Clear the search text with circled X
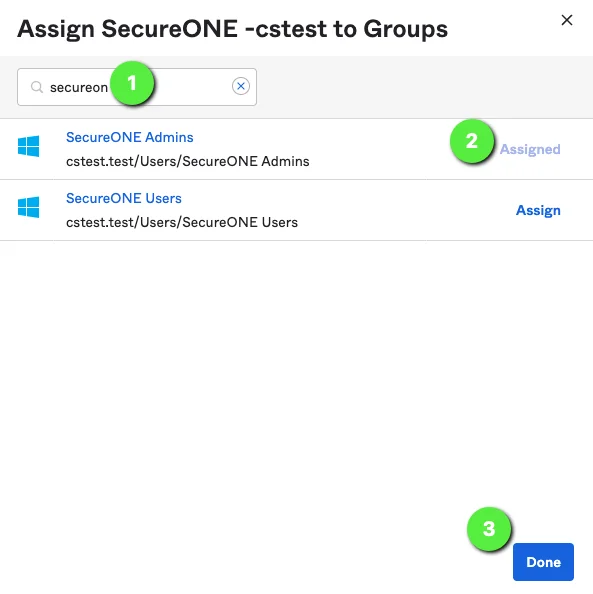Screen dimensions: 593x594 tap(241, 86)
